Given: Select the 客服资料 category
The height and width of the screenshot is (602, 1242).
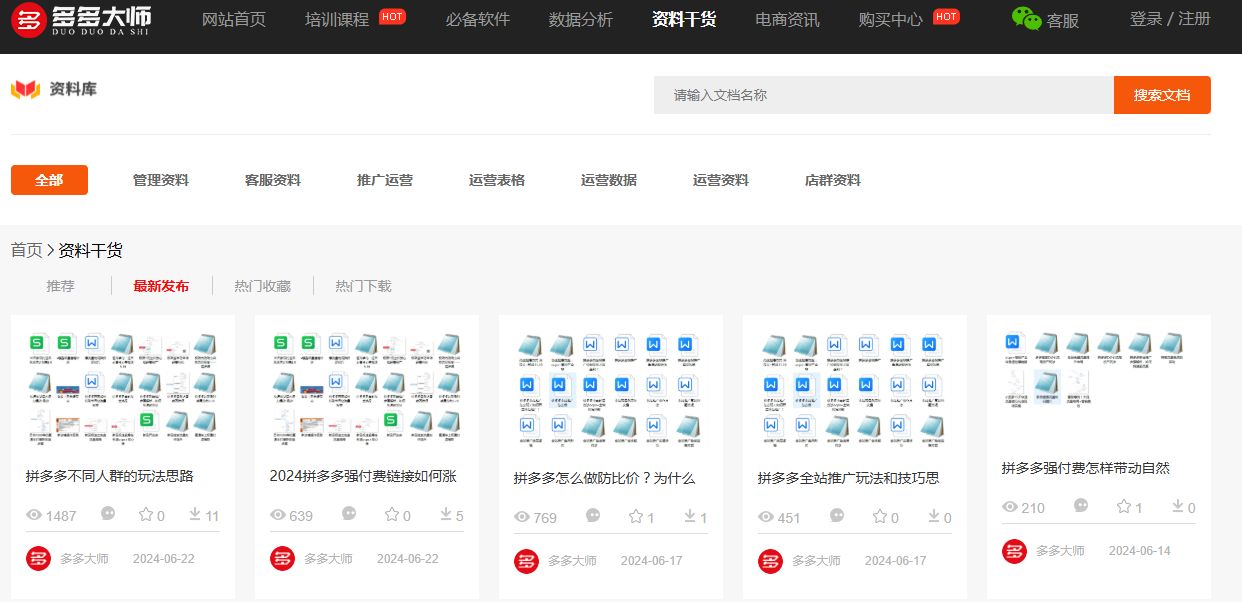Looking at the screenshot, I should (273, 180).
